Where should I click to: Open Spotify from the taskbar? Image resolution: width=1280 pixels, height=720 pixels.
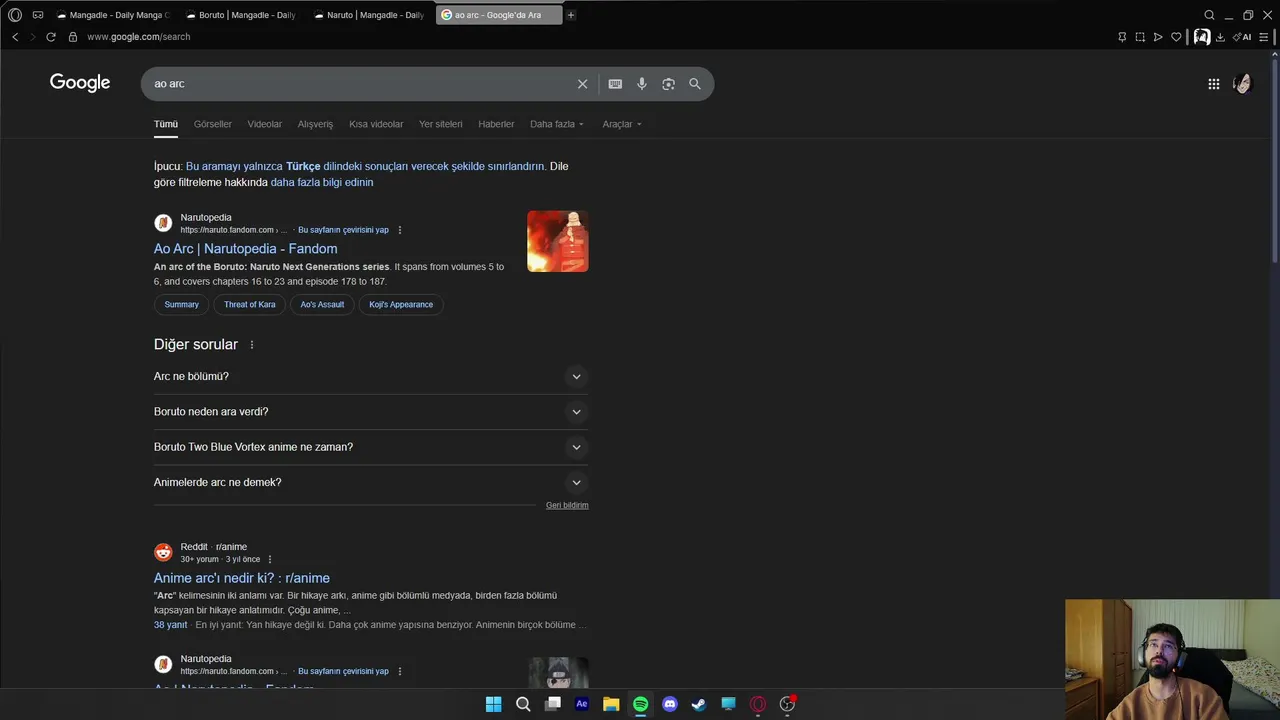point(640,704)
